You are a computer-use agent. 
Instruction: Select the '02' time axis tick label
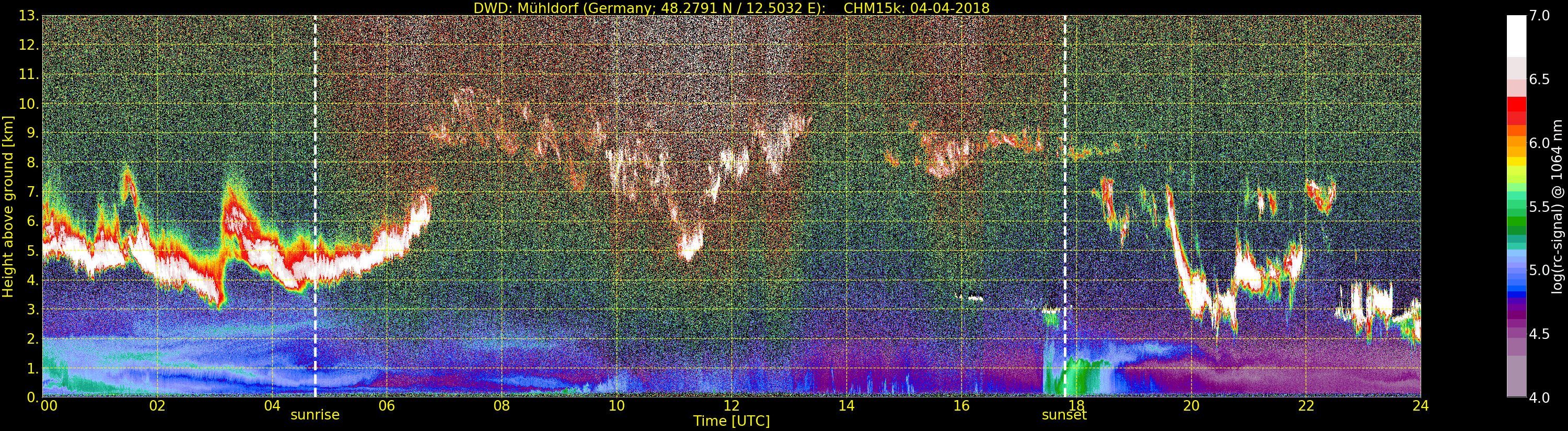[158, 406]
